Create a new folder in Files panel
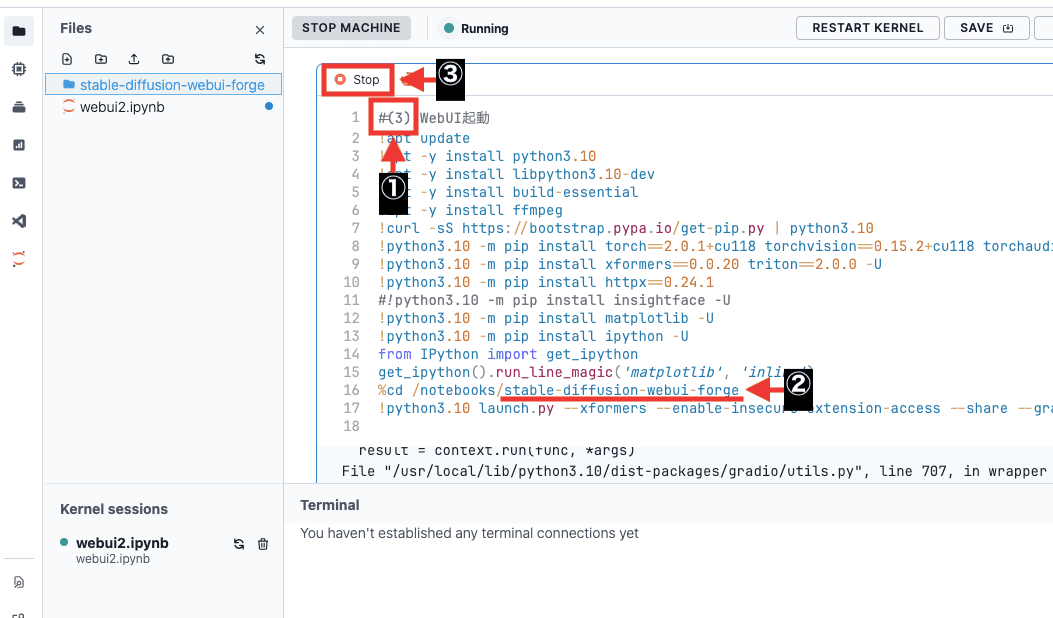Screen dimensions: 1053x618 point(101,60)
